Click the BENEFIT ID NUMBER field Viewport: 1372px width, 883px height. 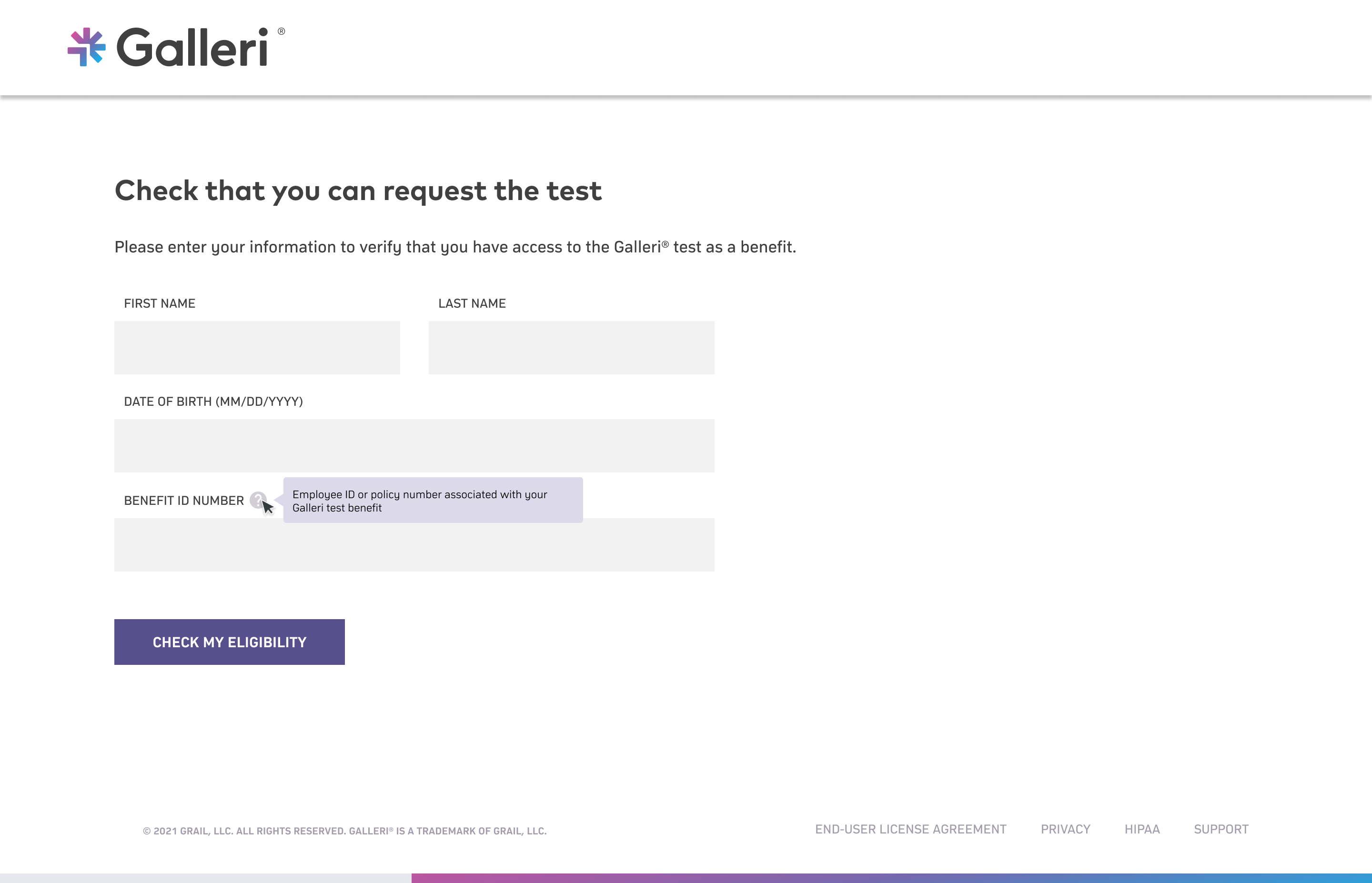414,545
